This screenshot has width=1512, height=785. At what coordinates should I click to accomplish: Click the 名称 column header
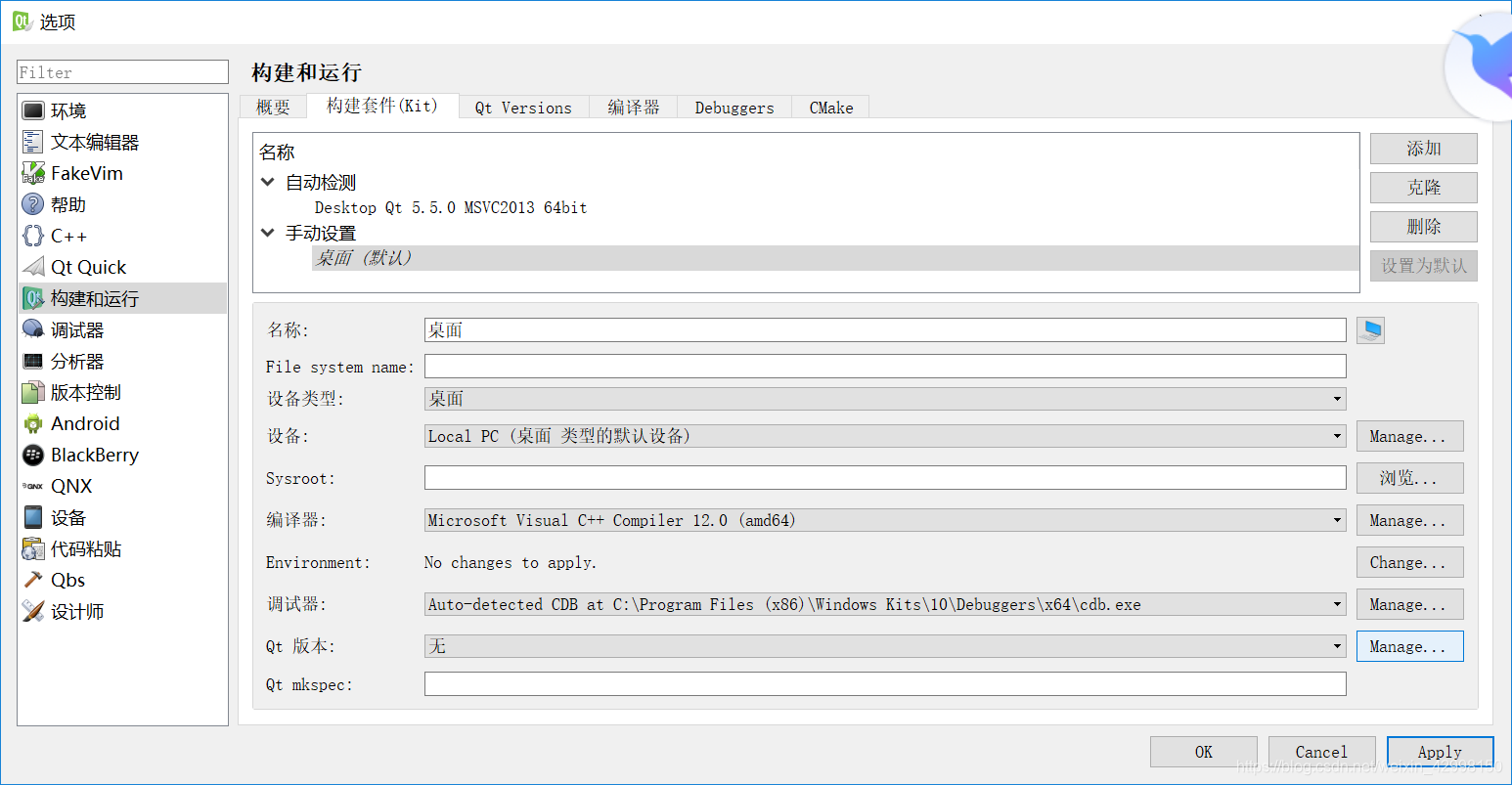(x=277, y=153)
